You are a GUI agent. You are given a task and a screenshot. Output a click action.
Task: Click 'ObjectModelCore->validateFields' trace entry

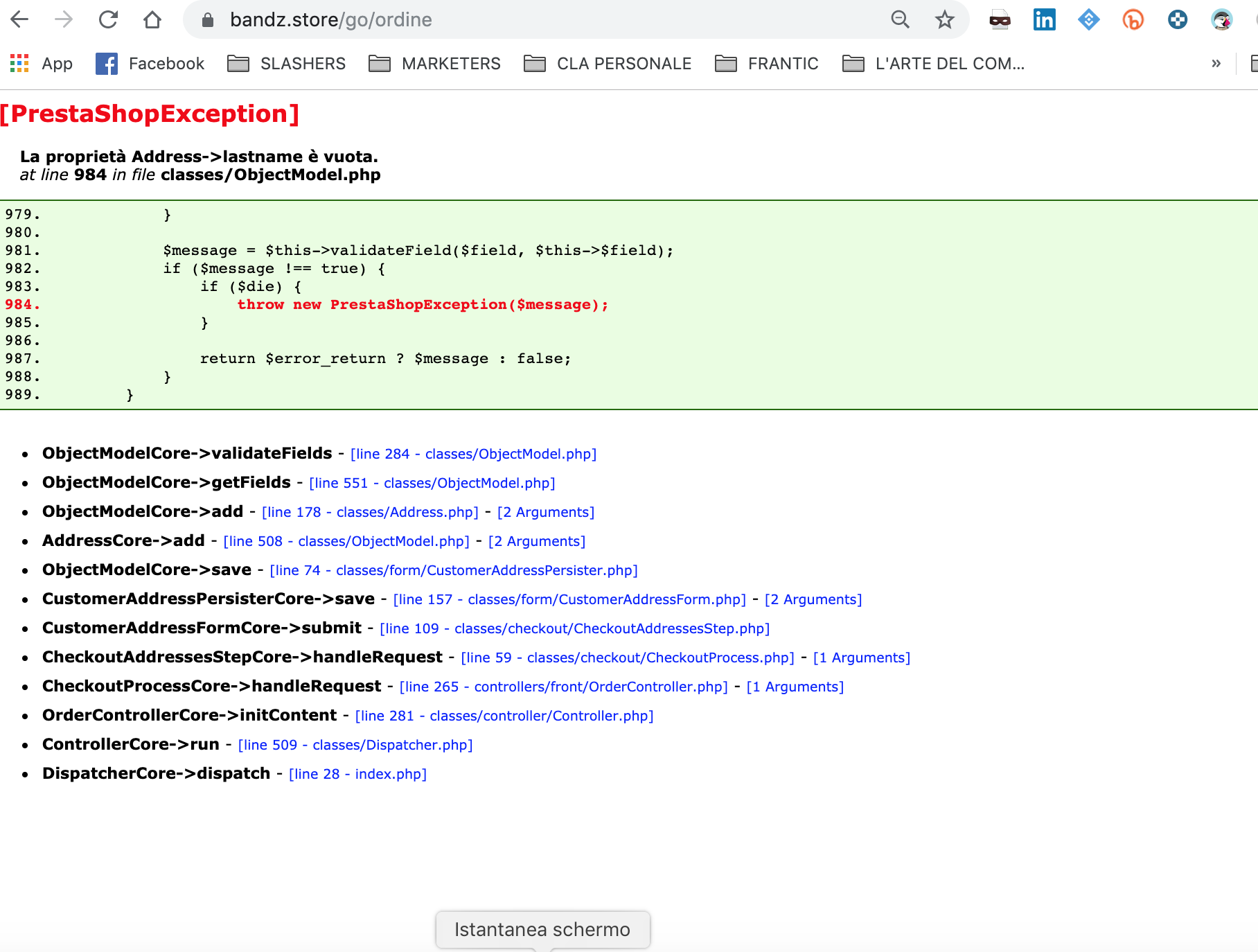[187, 453]
